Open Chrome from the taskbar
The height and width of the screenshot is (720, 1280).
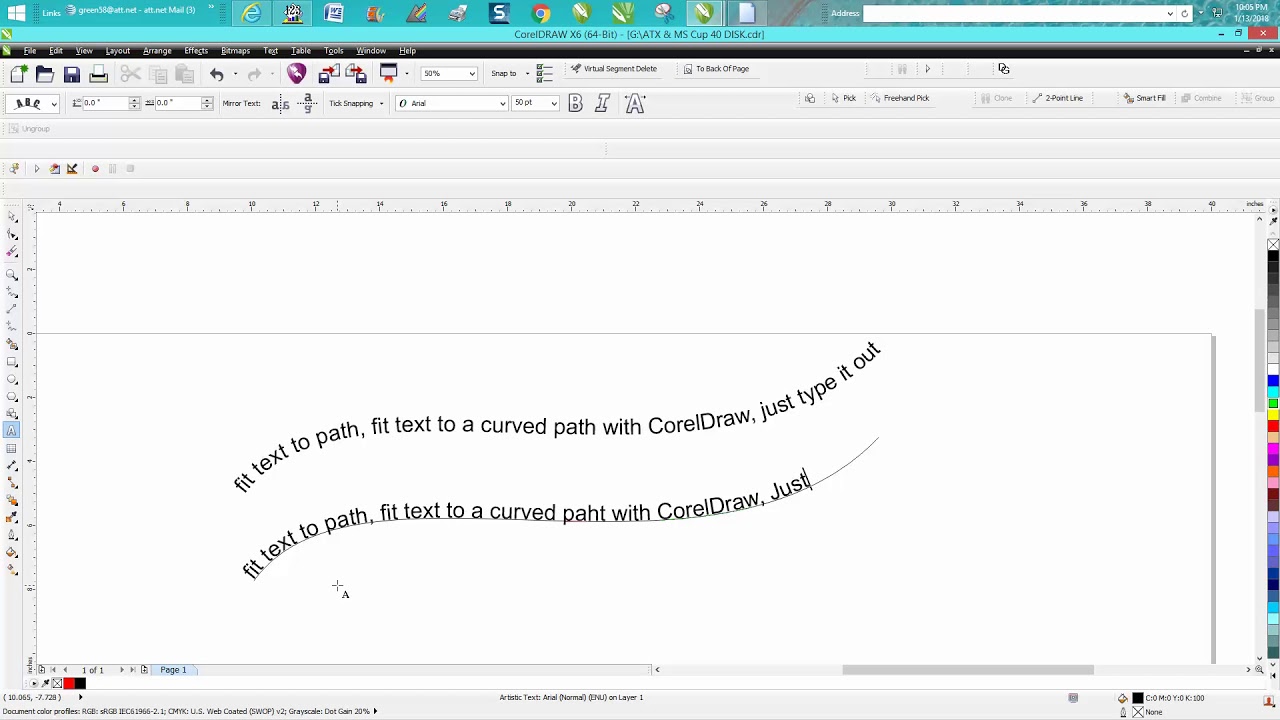(x=540, y=13)
